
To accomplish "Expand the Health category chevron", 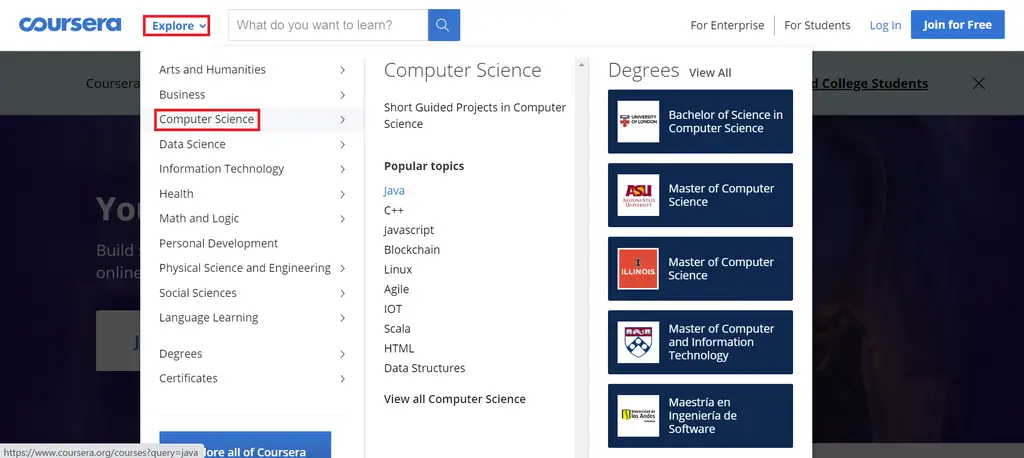I will pos(342,194).
